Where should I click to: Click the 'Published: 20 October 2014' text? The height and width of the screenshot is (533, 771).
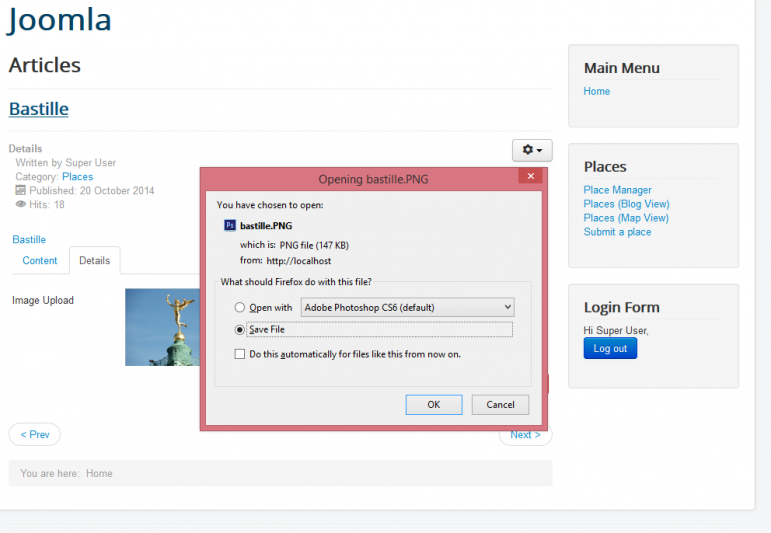[91, 190]
